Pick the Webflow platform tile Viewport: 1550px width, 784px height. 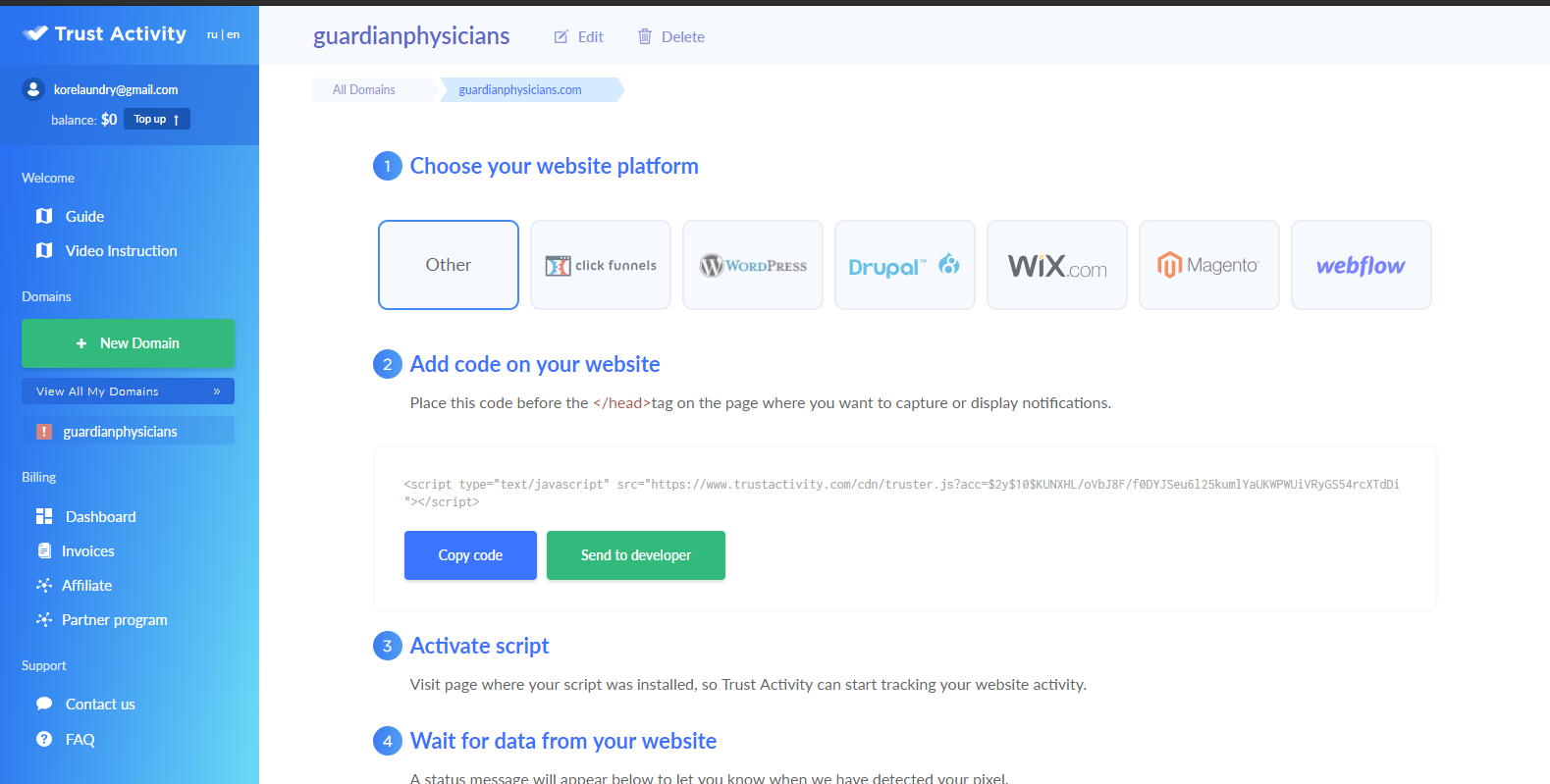point(1361,265)
